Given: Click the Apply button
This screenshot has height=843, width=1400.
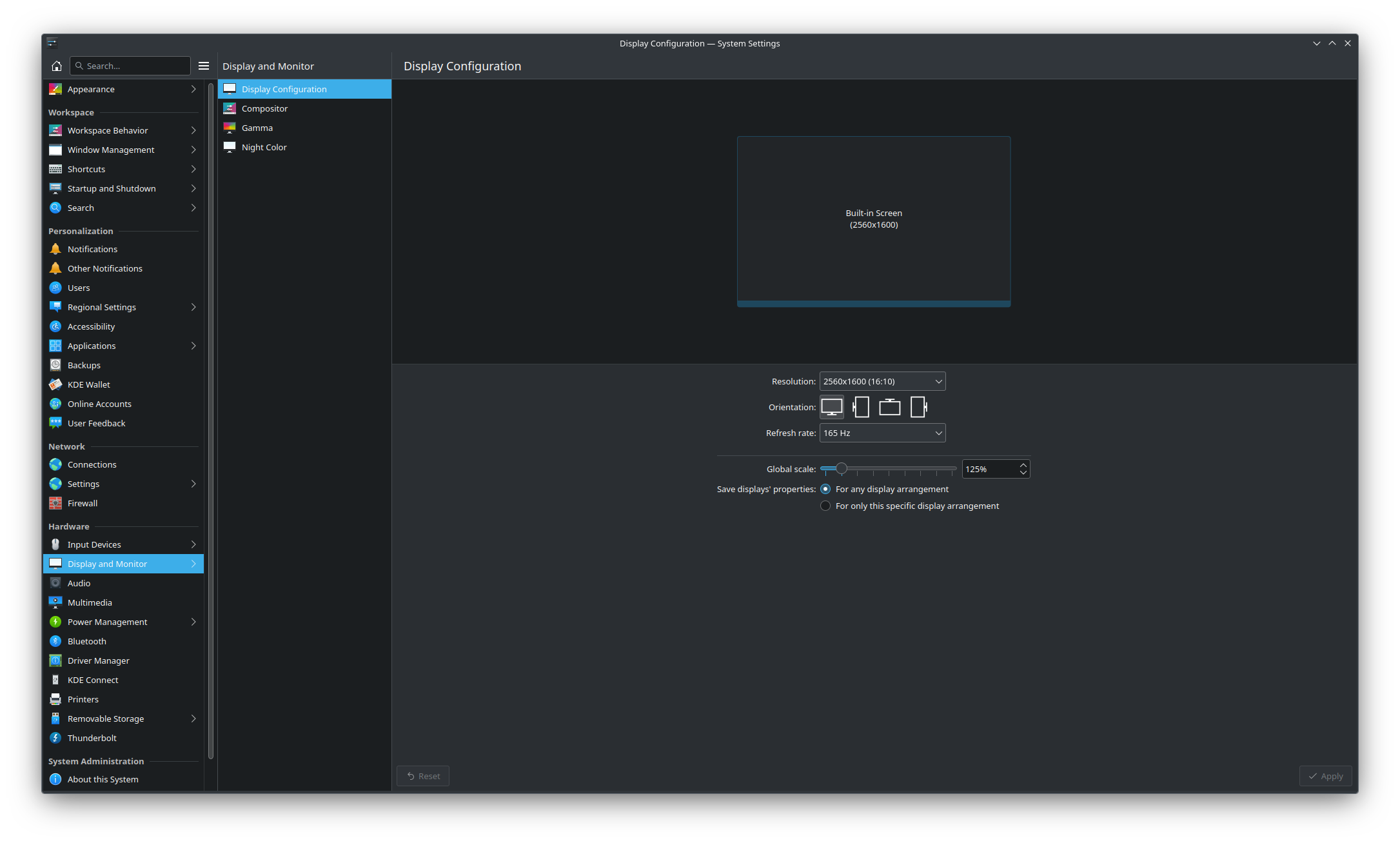Looking at the screenshot, I should point(1325,776).
